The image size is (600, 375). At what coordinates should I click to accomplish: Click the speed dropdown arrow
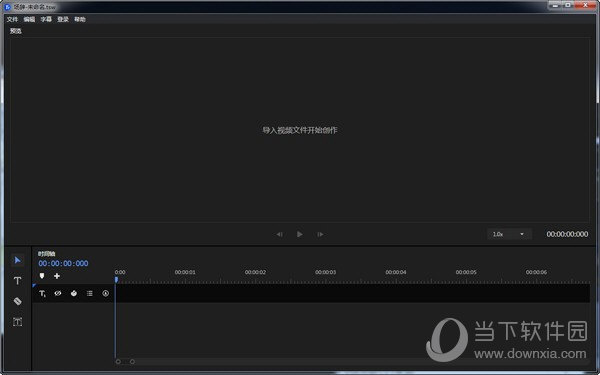(522, 234)
